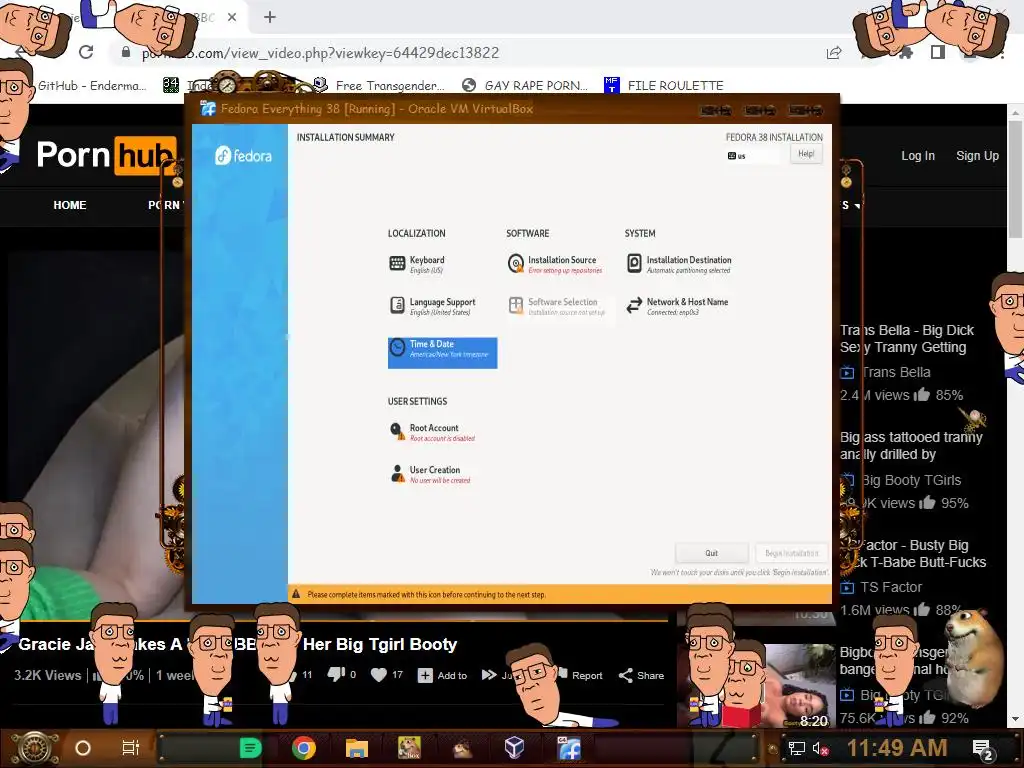Click the 11:49 AM taskbar clock
This screenshot has width=1024, height=768.
click(x=897, y=748)
